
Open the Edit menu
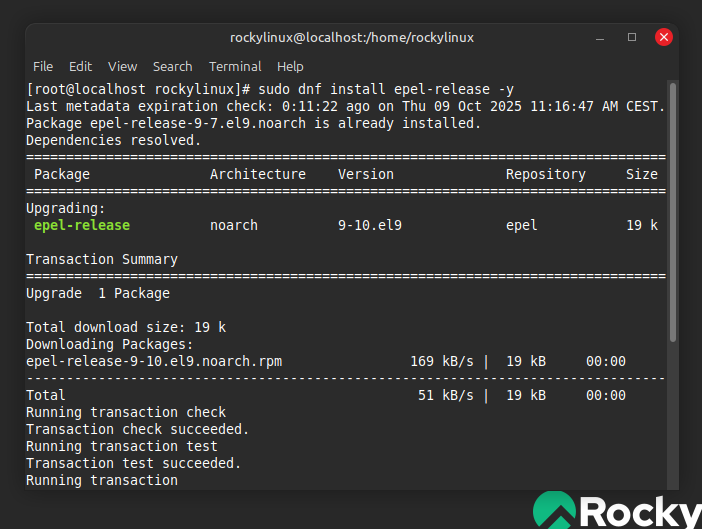point(80,66)
